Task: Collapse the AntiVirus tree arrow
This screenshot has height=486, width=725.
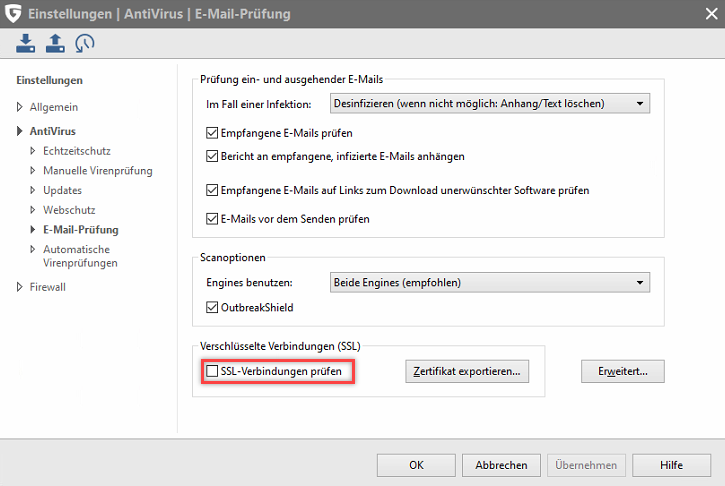Action: pos(19,131)
